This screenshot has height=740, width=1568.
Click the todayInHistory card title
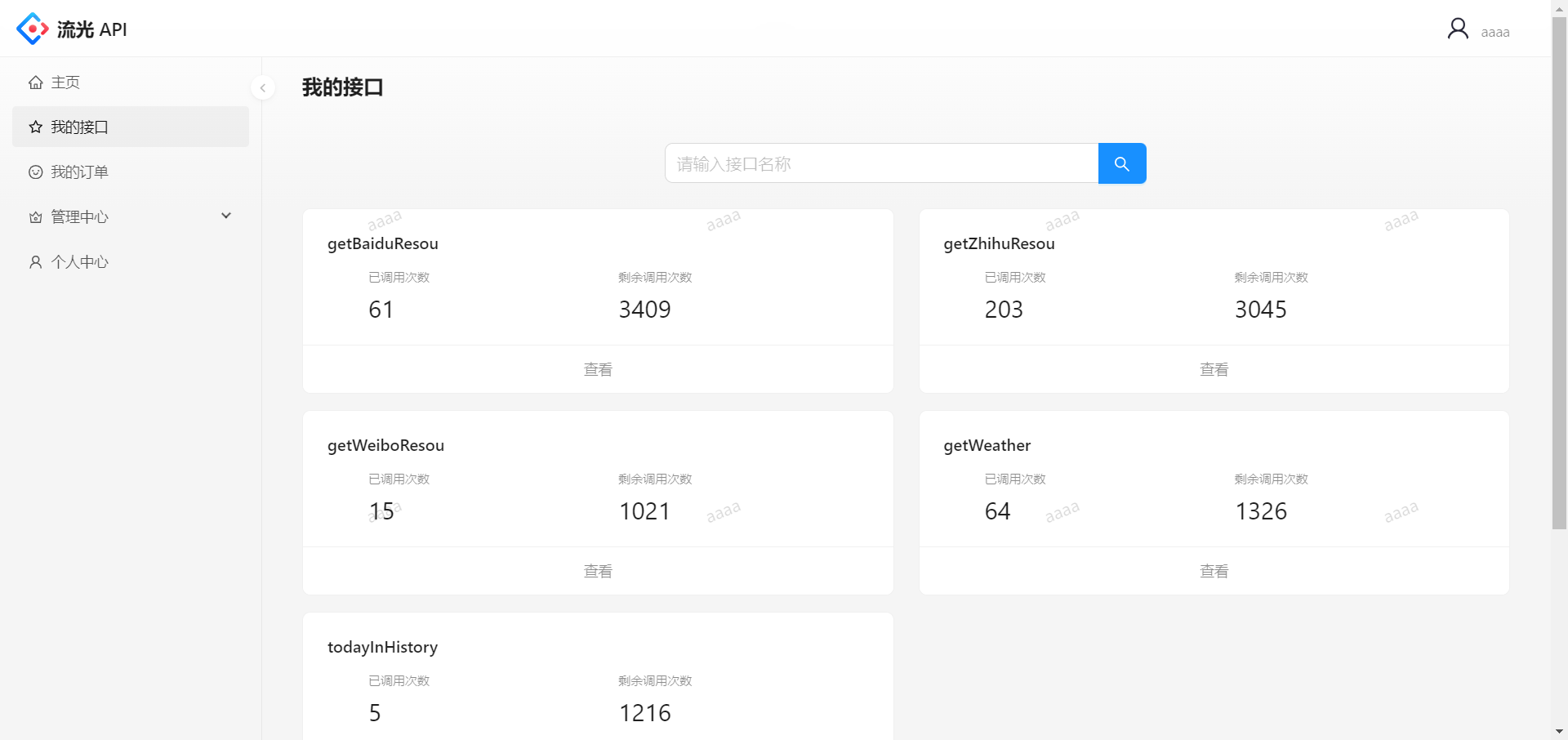[x=382, y=647]
